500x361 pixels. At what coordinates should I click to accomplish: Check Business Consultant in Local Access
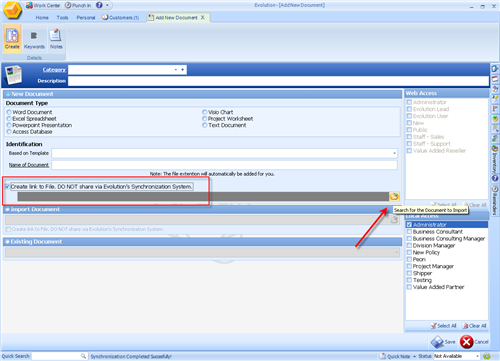(409, 232)
